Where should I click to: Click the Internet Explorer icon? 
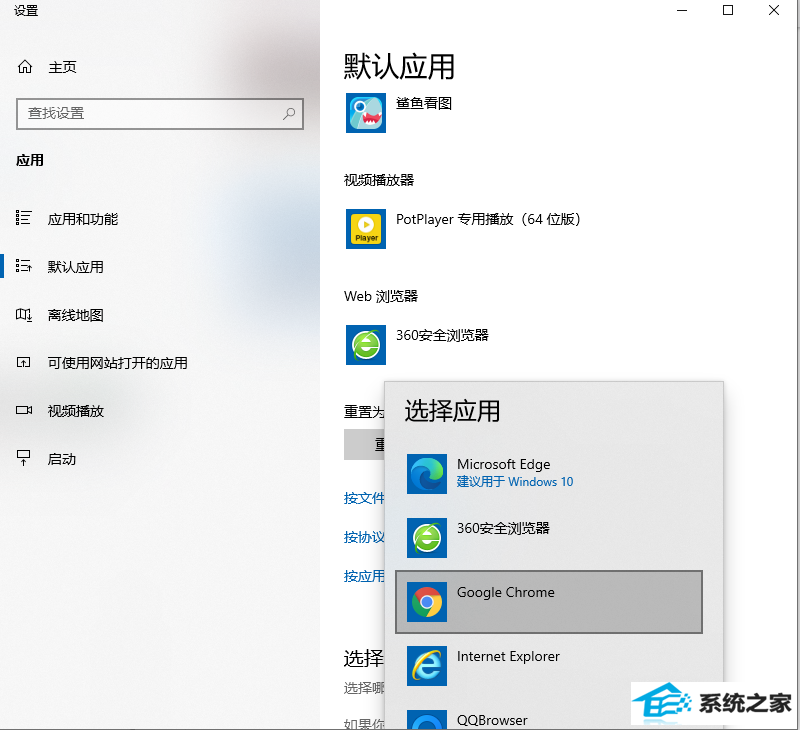pos(427,666)
